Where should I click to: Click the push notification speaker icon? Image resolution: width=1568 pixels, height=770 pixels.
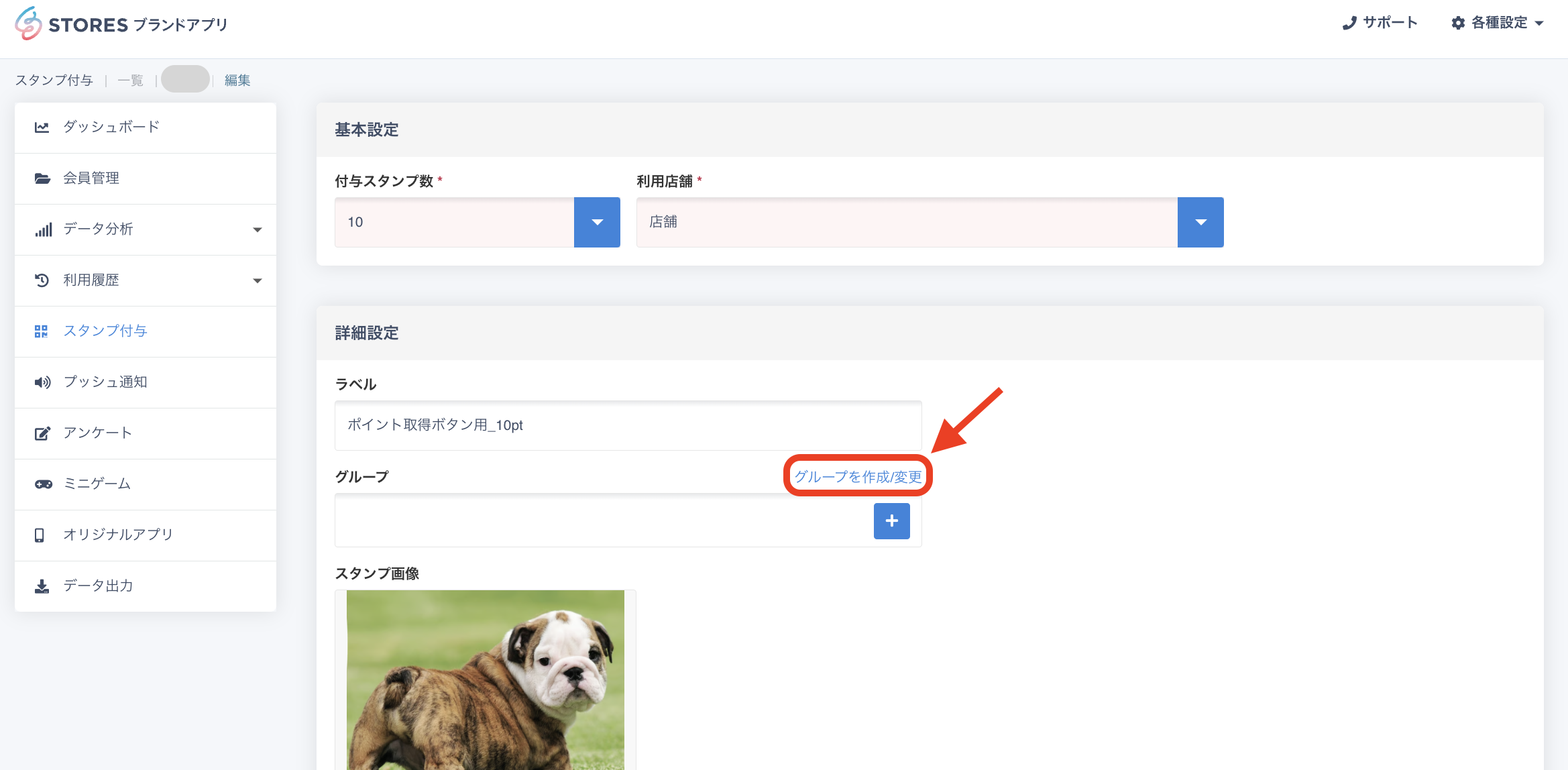pos(42,382)
